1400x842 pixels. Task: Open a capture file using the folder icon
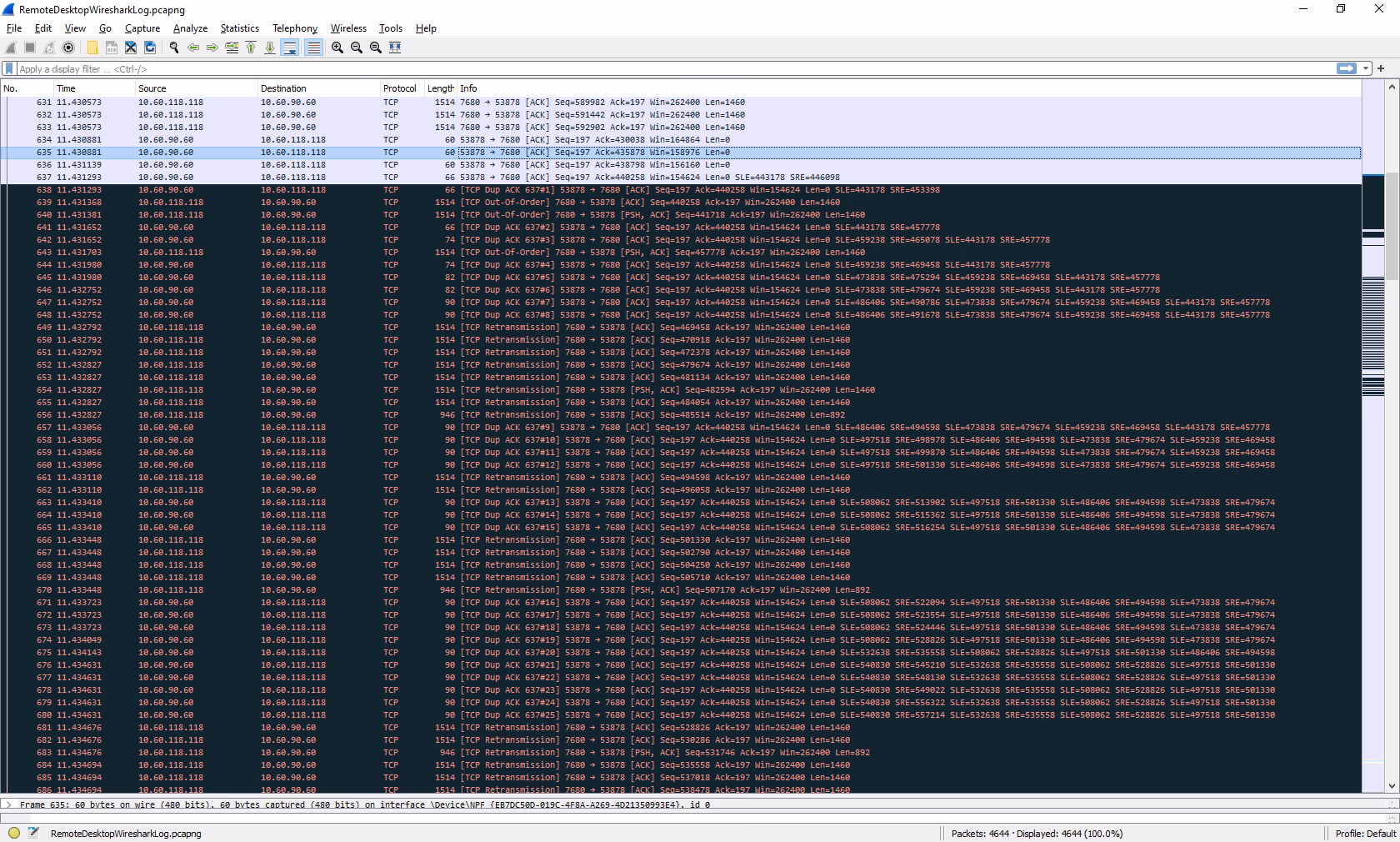(92, 48)
